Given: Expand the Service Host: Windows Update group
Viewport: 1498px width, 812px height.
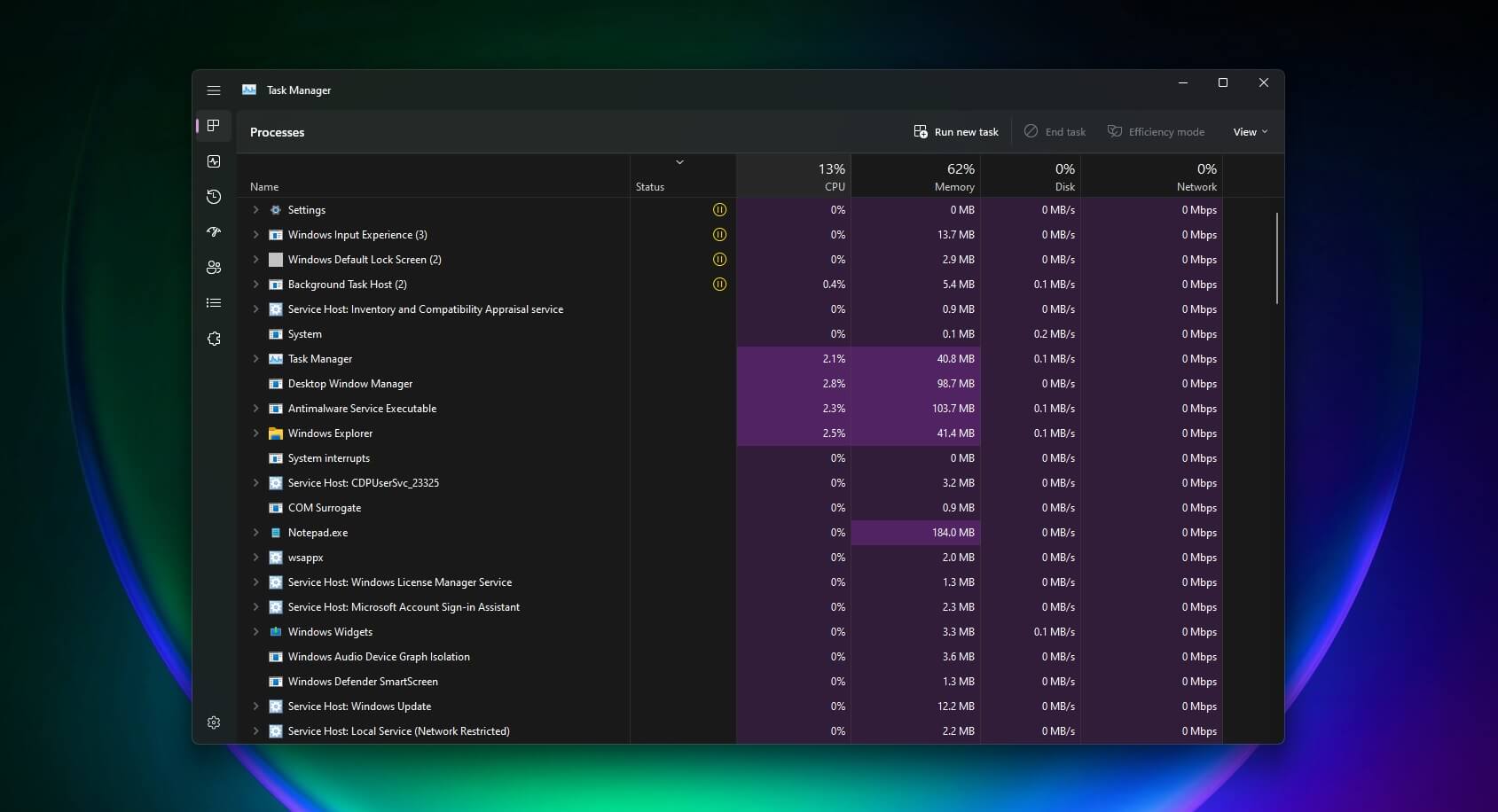Looking at the screenshot, I should (x=255, y=707).
